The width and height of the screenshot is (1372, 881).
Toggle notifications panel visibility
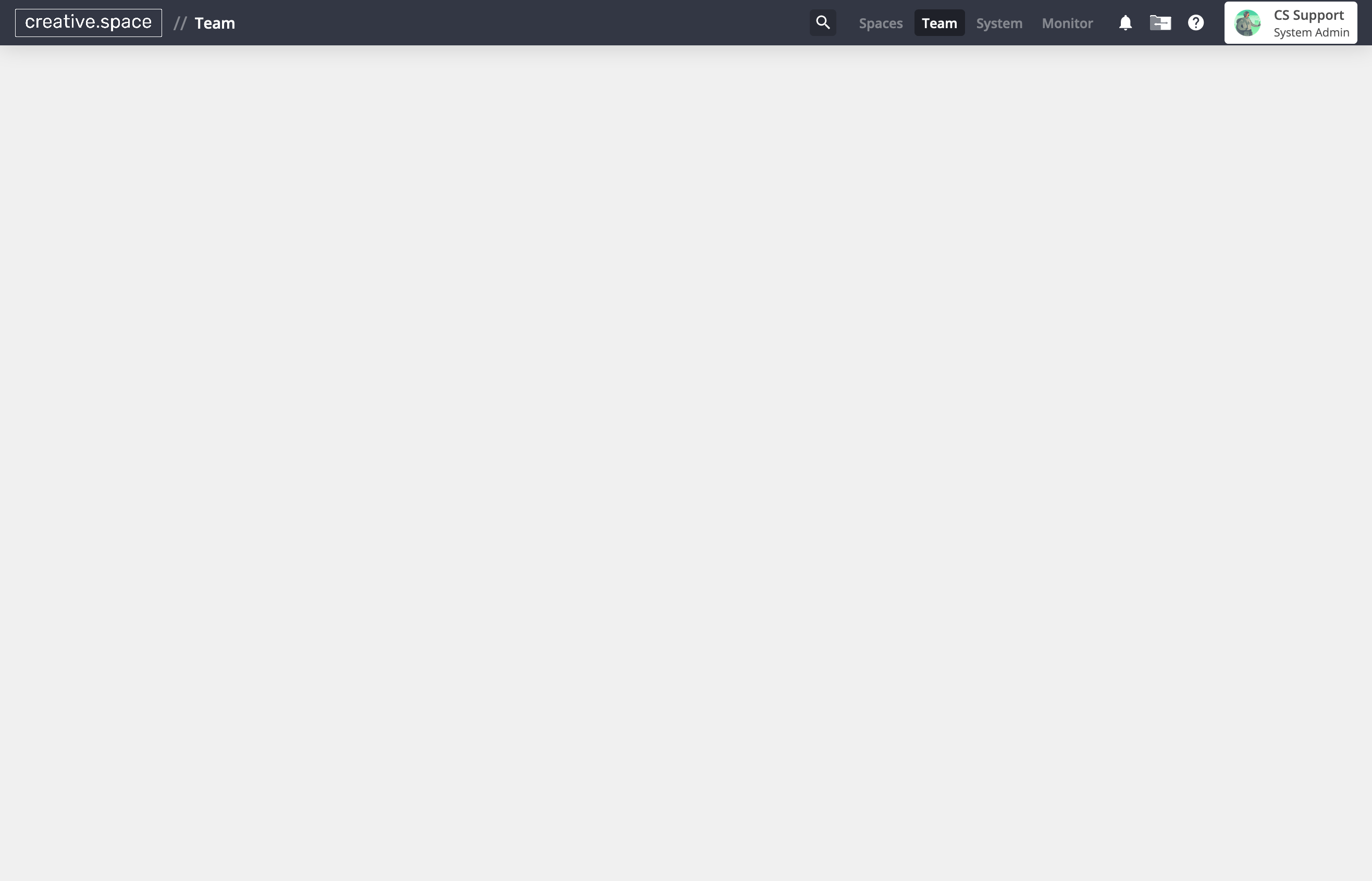[x=1125, y=22]
